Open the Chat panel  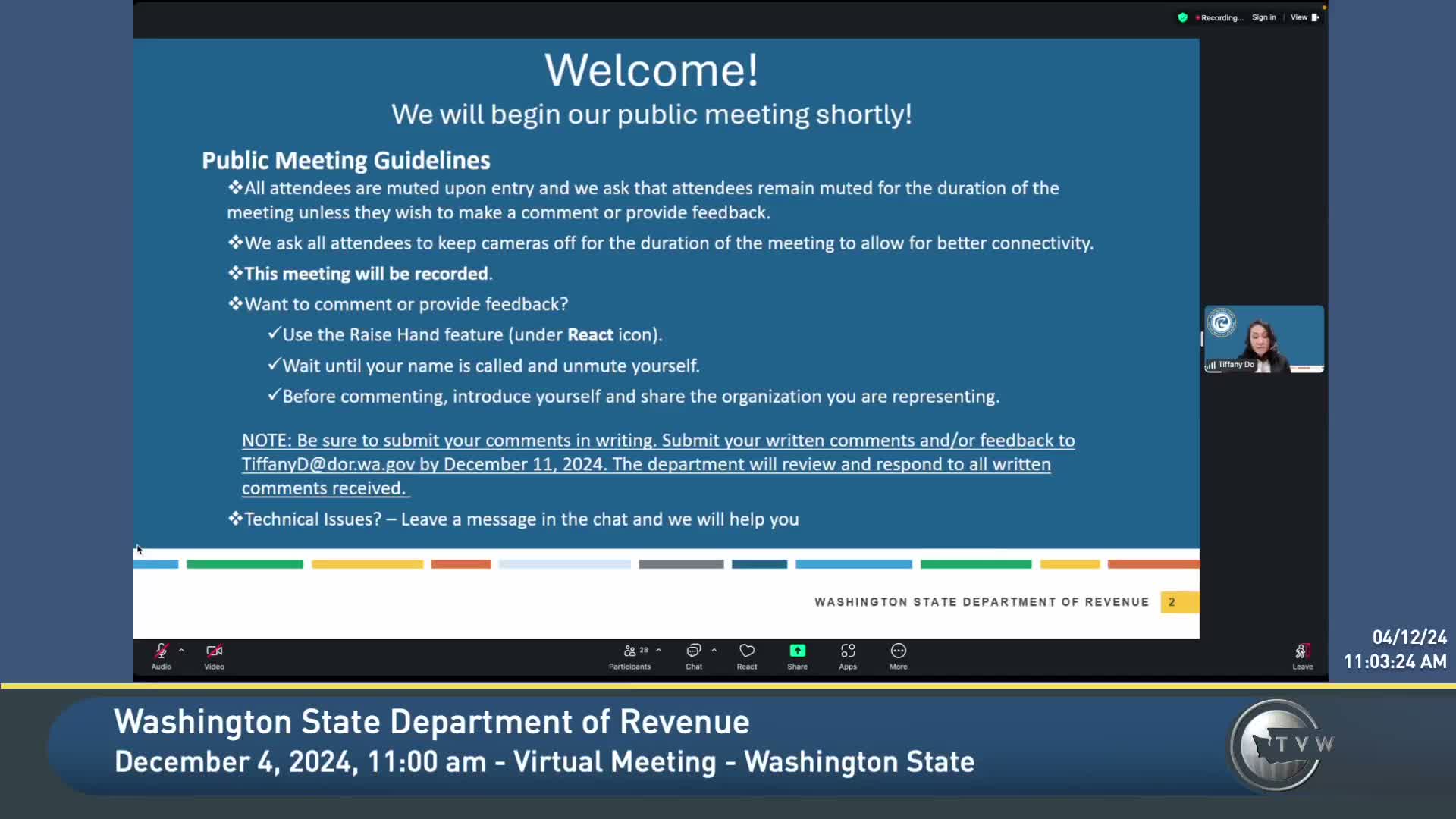pyautogui.click(x=694, y=657)
